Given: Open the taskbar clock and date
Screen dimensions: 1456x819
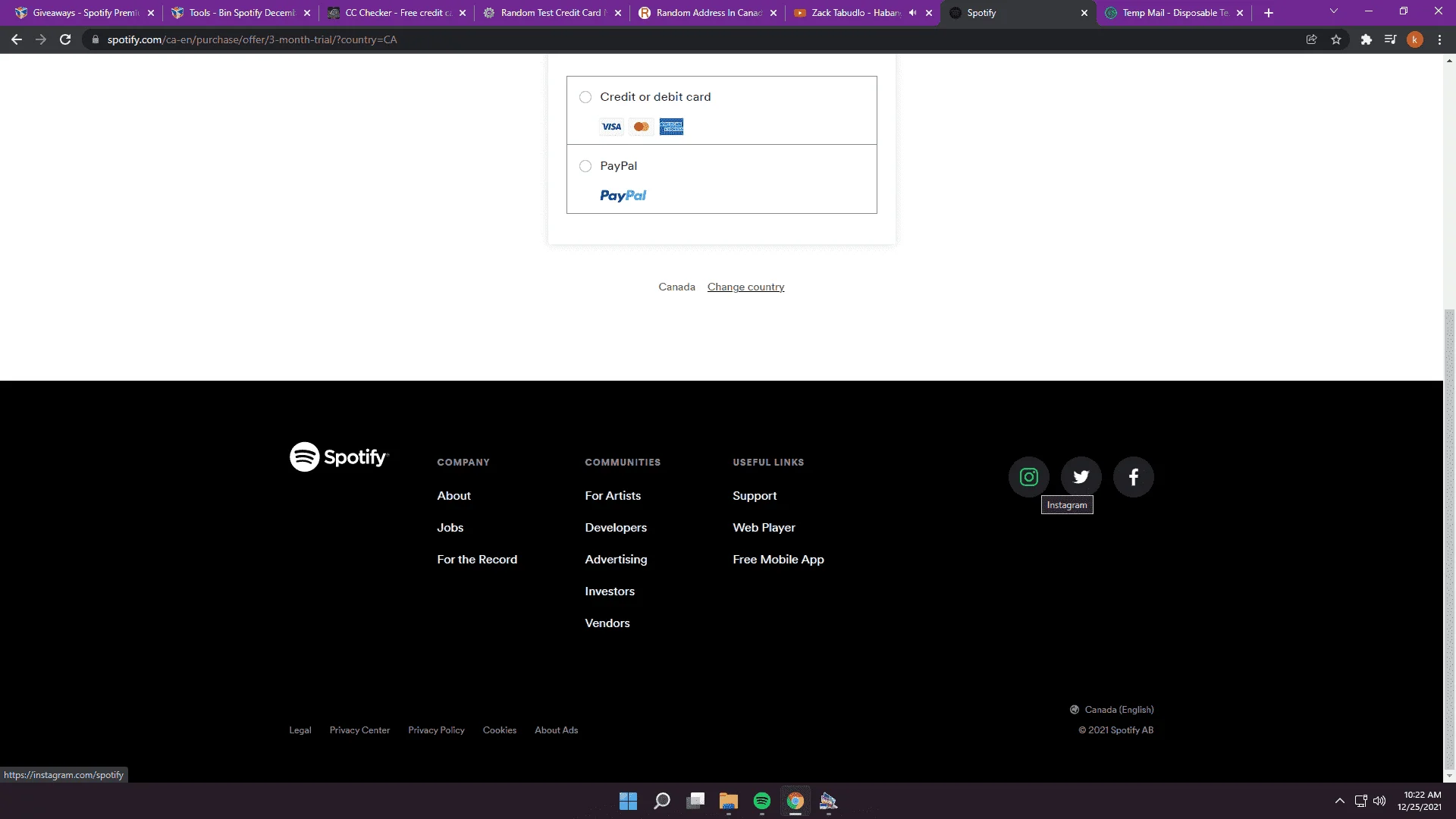Looking at the screenshot, I should click(1419, 801).
